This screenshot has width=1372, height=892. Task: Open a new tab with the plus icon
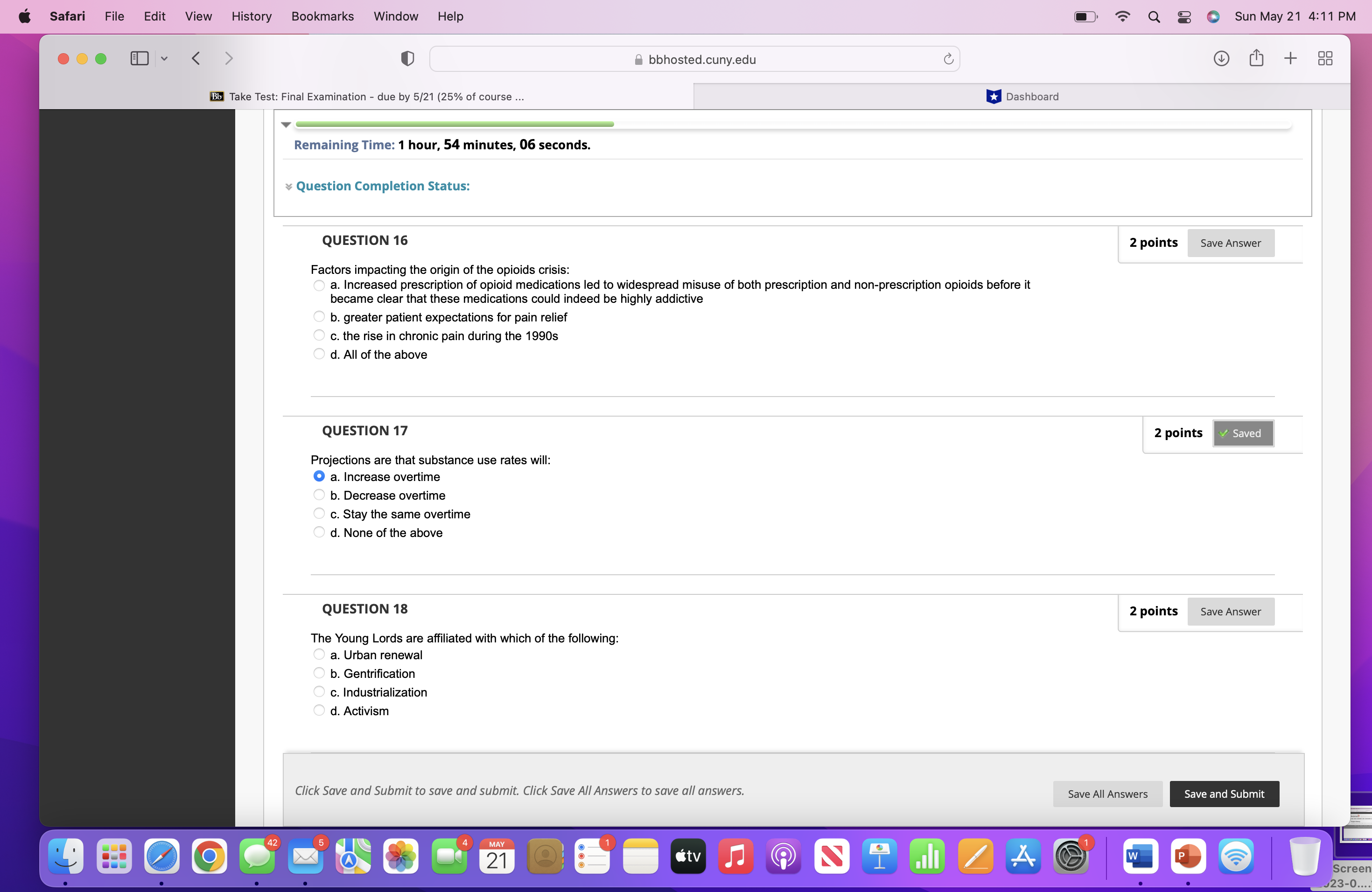click(1290, 58)
